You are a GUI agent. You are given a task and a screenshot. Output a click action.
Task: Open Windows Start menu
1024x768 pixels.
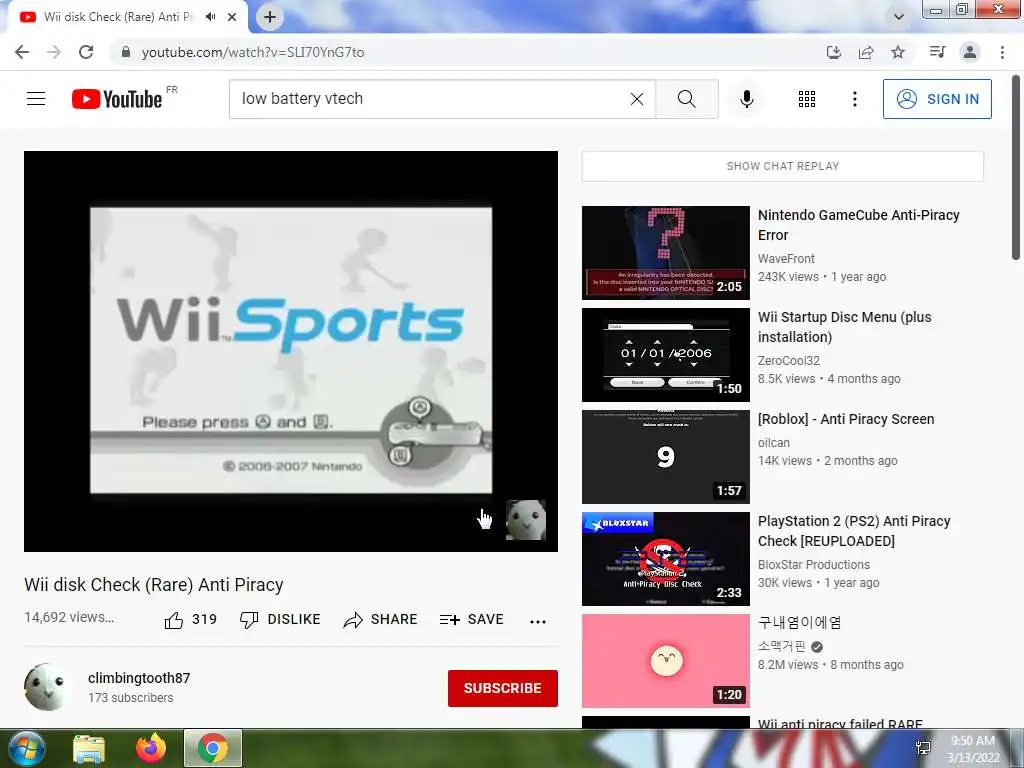(25, 748)
